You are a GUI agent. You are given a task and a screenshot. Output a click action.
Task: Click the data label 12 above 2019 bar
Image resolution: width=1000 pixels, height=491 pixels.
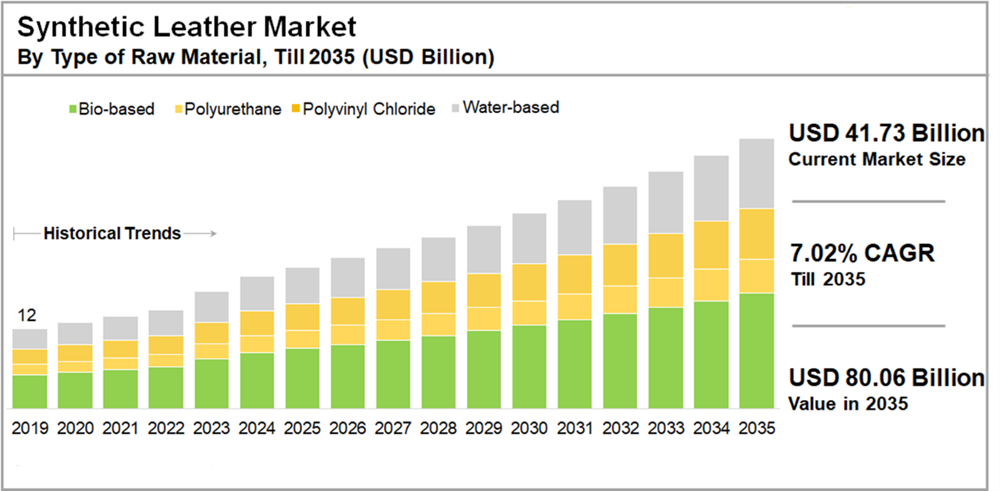click(x=29, y=317)
